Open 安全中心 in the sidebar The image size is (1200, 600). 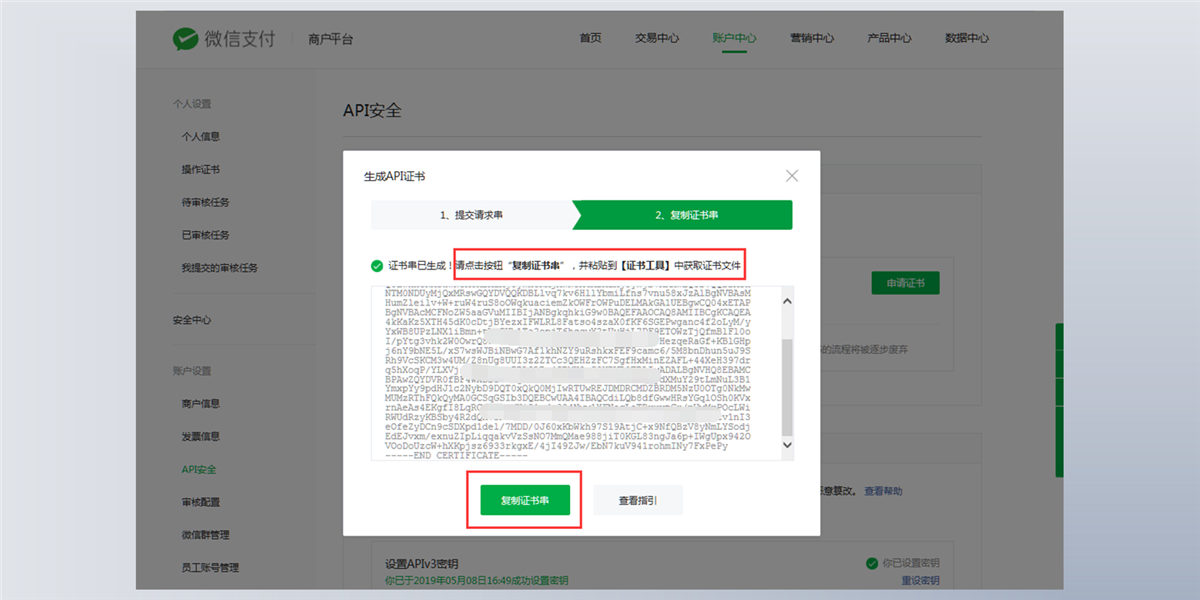click(192, 321)
